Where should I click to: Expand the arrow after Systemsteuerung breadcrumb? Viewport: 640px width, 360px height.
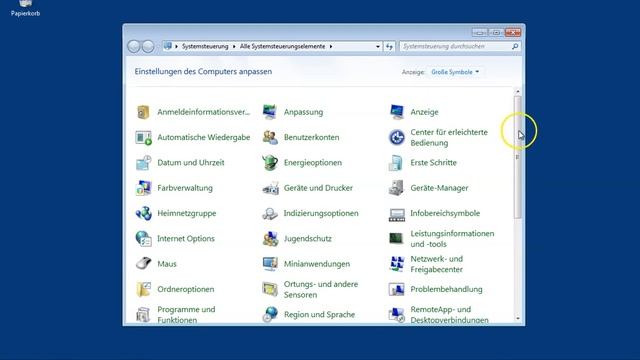pos(234,47)
